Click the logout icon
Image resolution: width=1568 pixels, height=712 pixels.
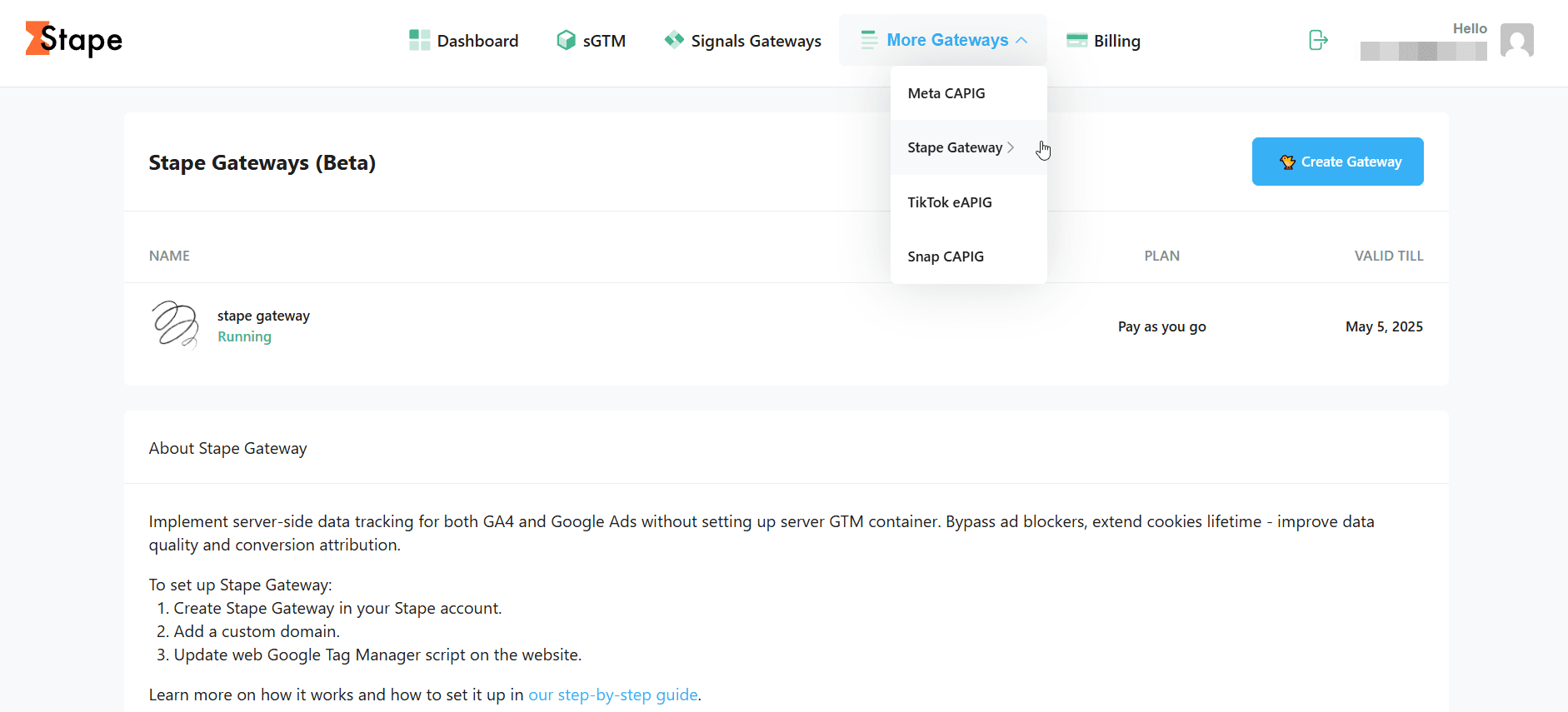pos(1318,40)
